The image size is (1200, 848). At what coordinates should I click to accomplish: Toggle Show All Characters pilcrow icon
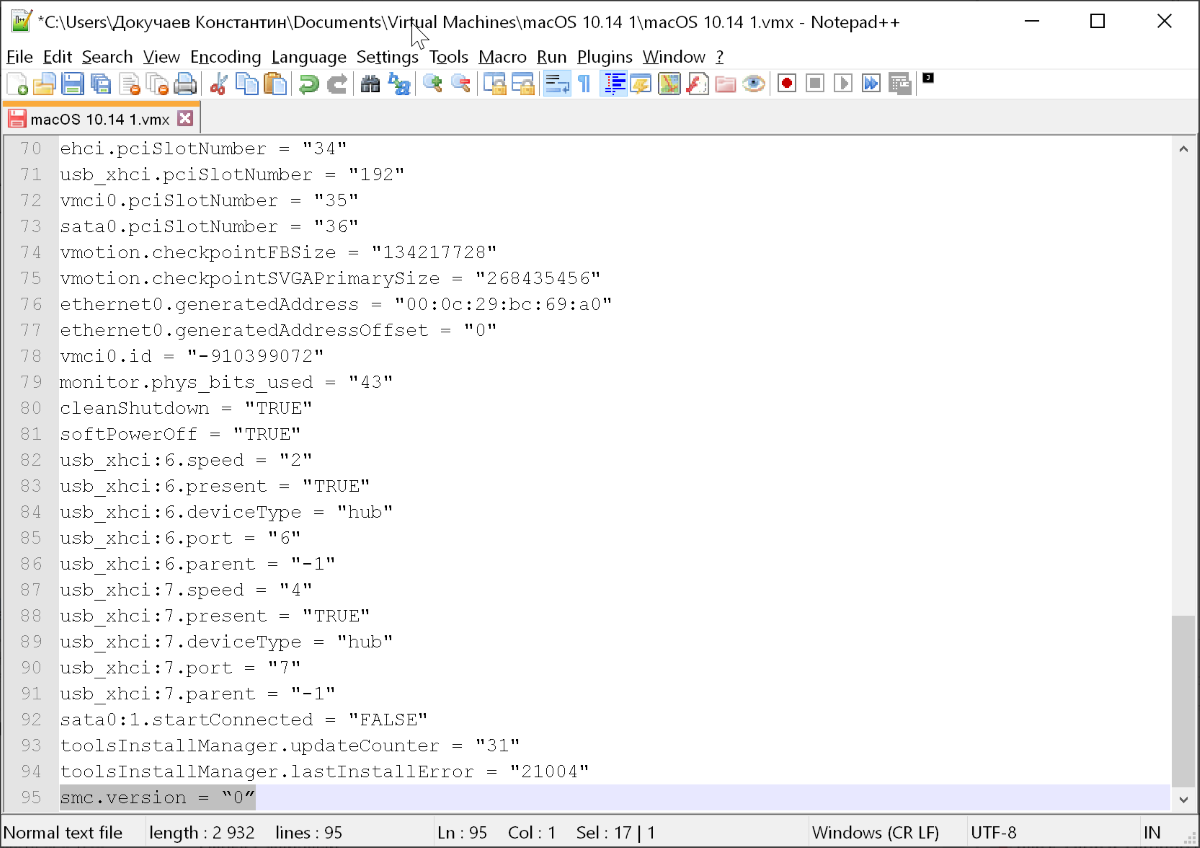[584, 84]
